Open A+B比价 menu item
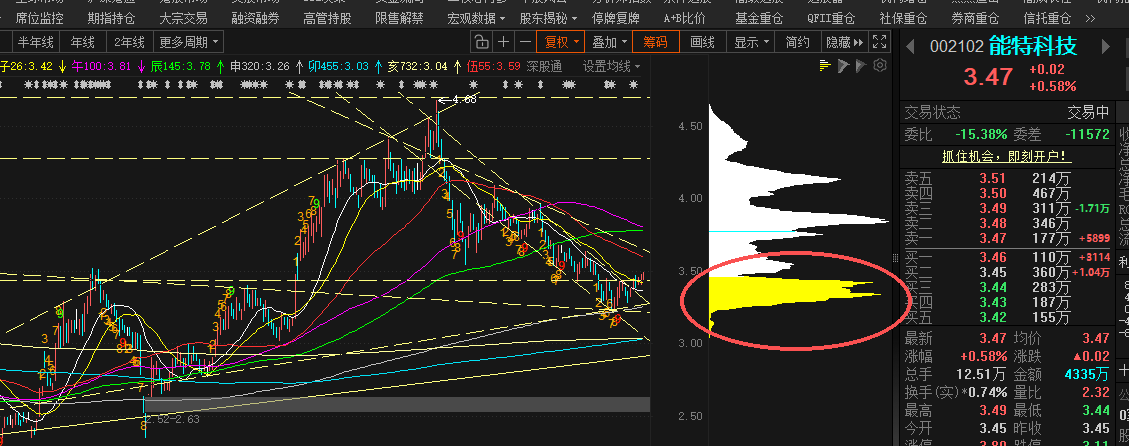Viewport: 1129px width, 446px height. pyautogui.click(x=685, y=18)
